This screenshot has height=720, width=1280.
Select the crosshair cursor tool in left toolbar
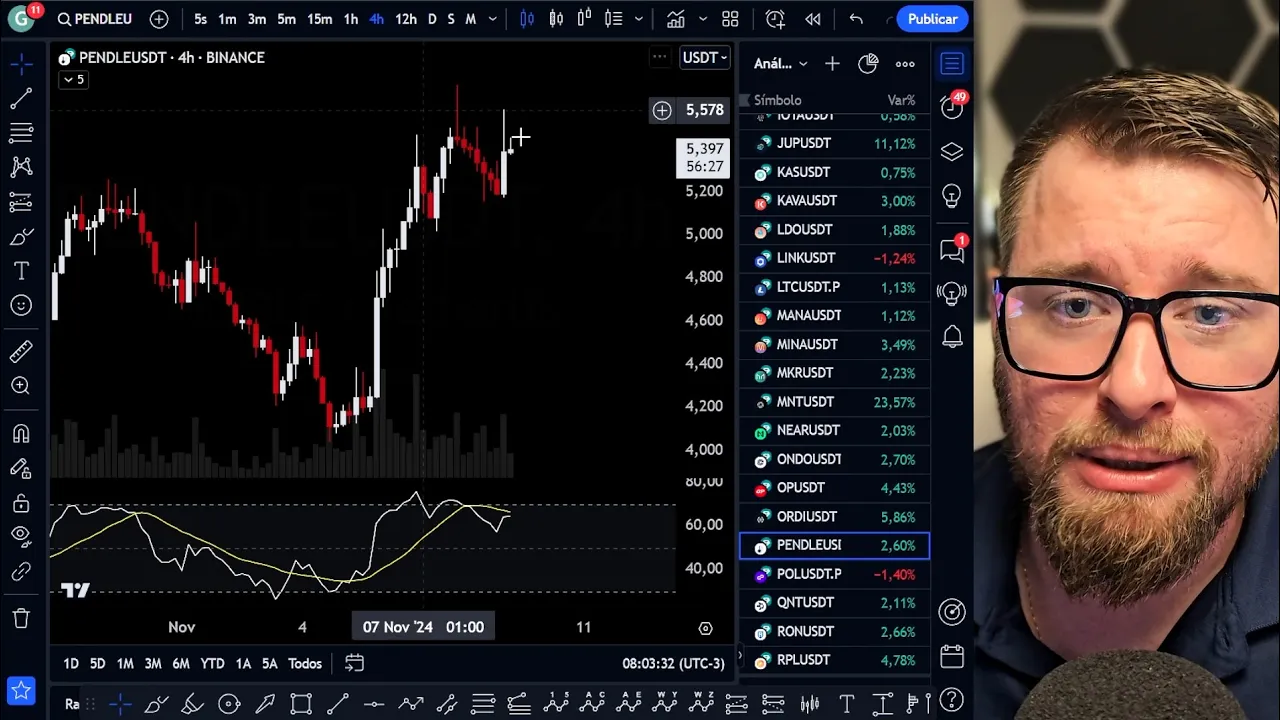(21, 65)
